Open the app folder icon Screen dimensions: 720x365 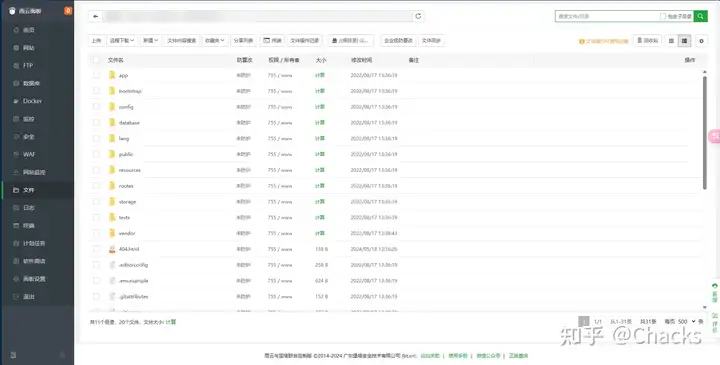click(112, 75)
